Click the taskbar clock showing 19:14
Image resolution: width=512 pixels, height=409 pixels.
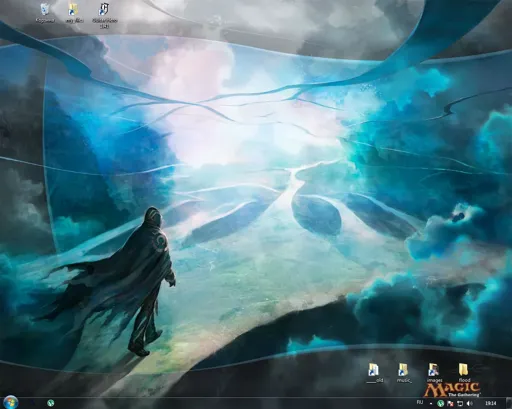(x=490, y=403)
